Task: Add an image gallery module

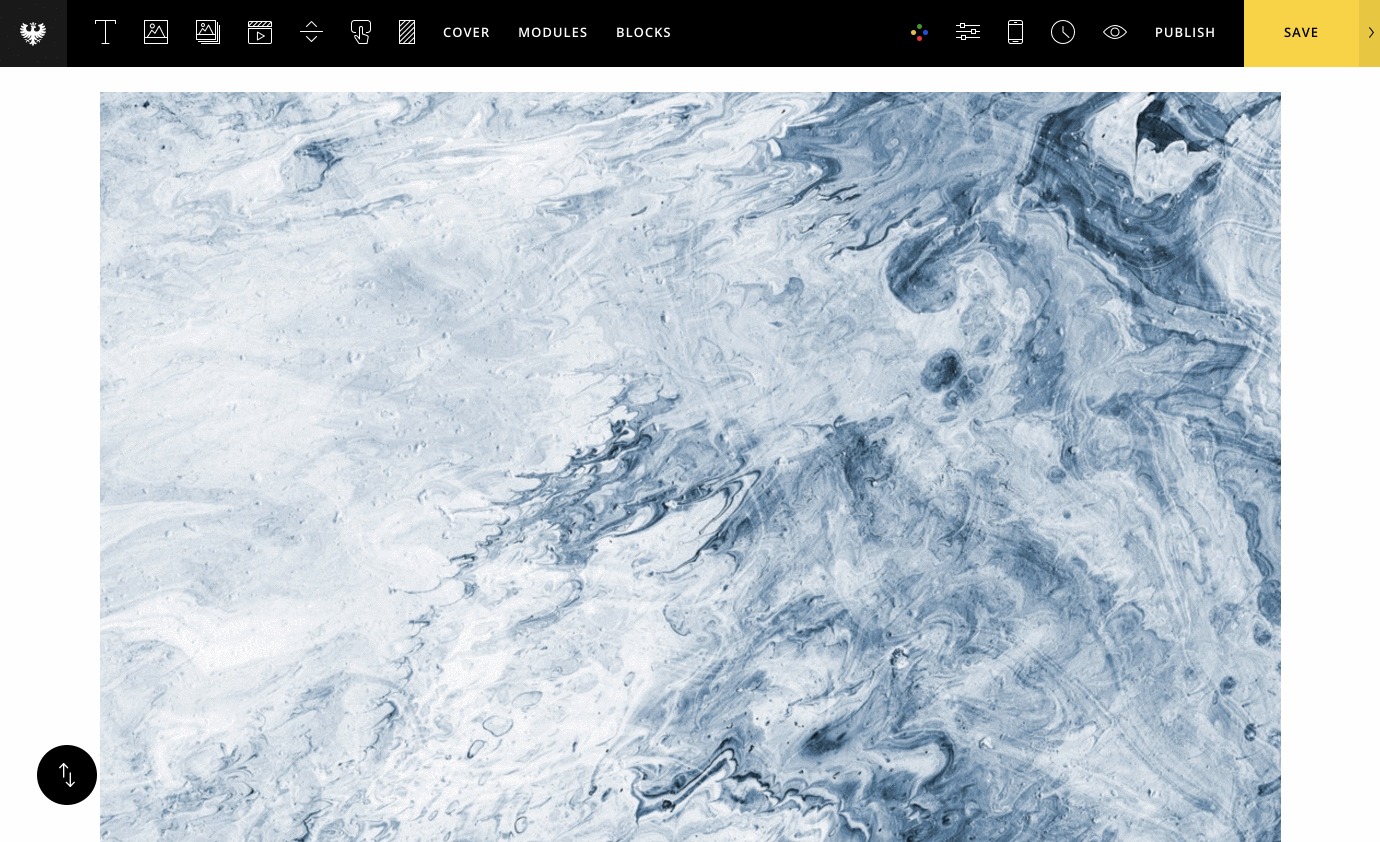Action: coord(208,32)
